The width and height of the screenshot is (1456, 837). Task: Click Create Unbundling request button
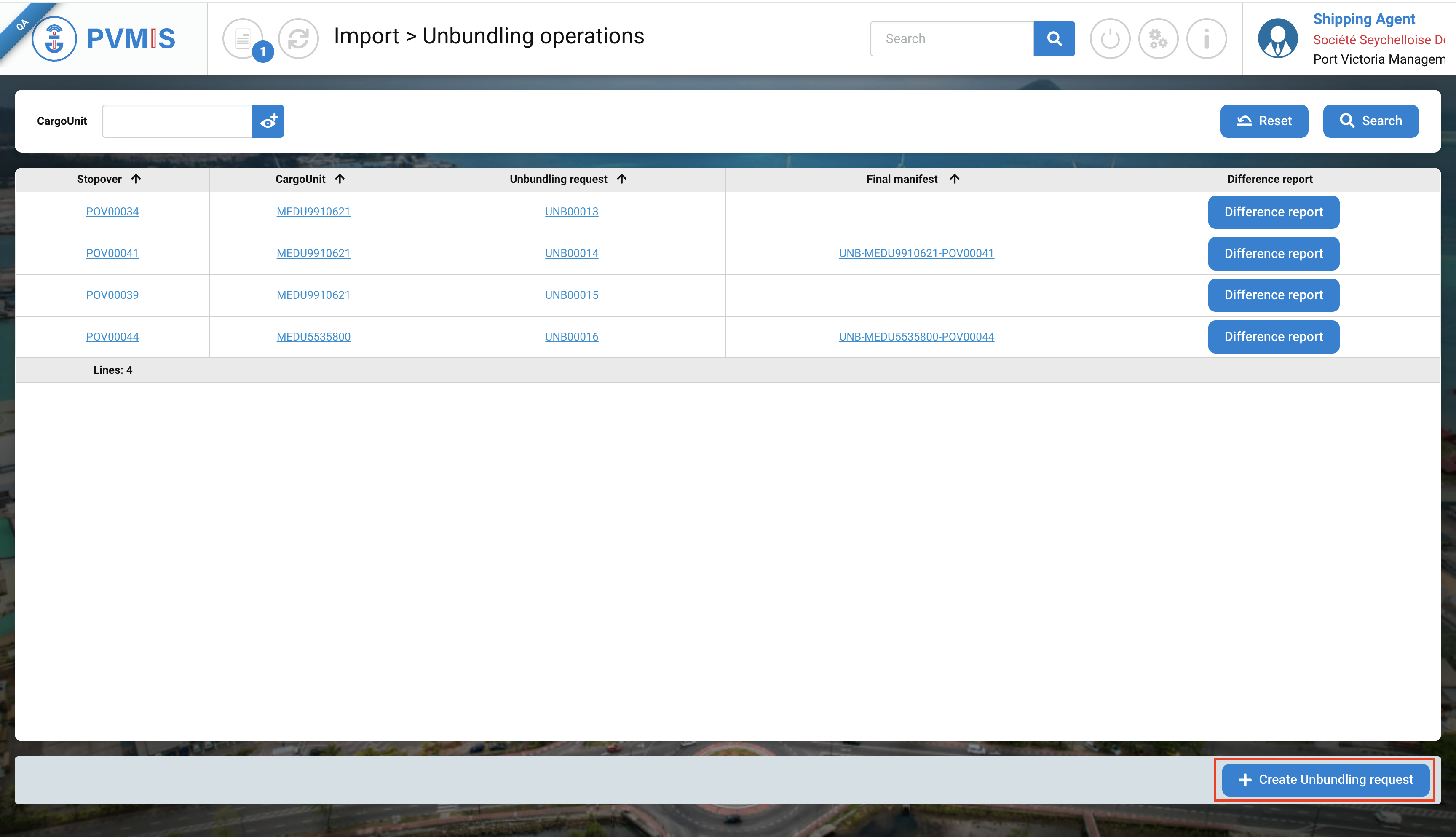pos(1325,780)
